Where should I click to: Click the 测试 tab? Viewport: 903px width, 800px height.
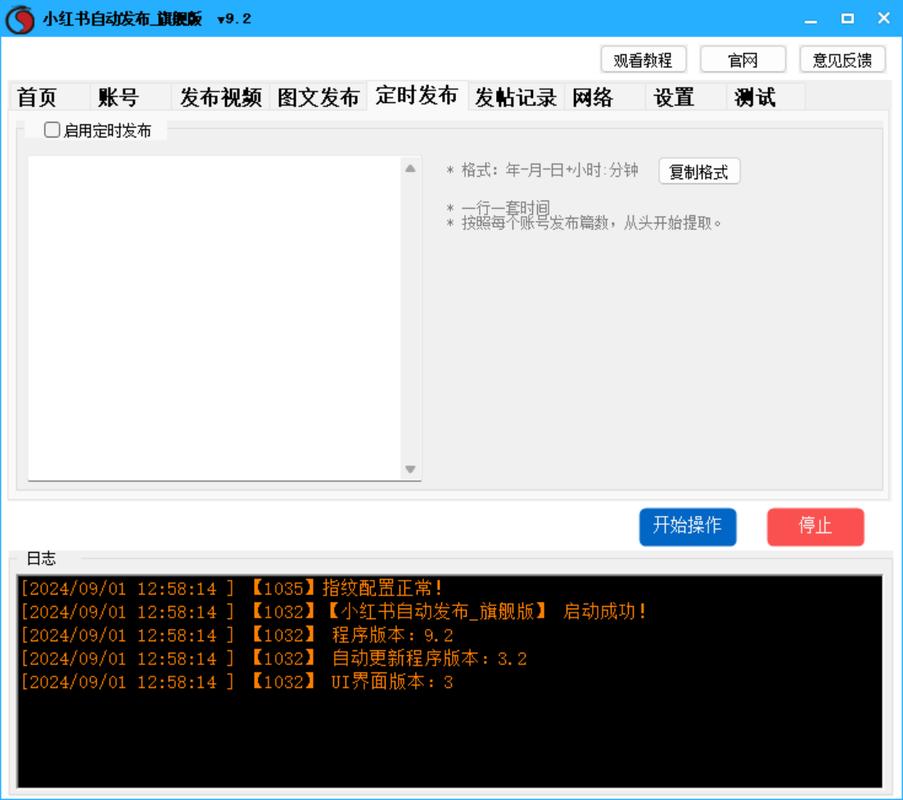coord(755,97)
